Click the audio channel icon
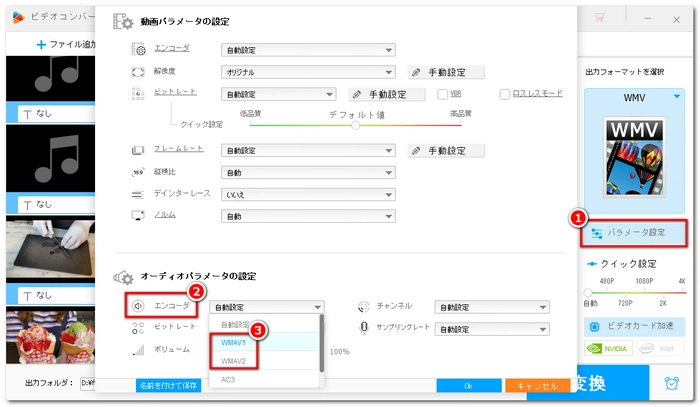Screen dimensions: 700x407 [x=366, y=307]
